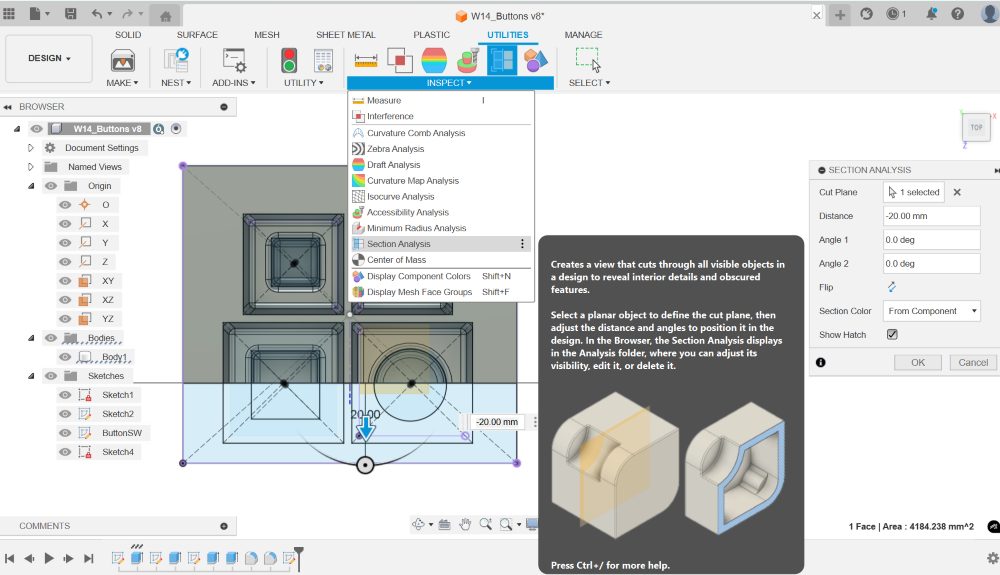
Task: Toggle visibility of Sketch1
Action: coord(65,395)
